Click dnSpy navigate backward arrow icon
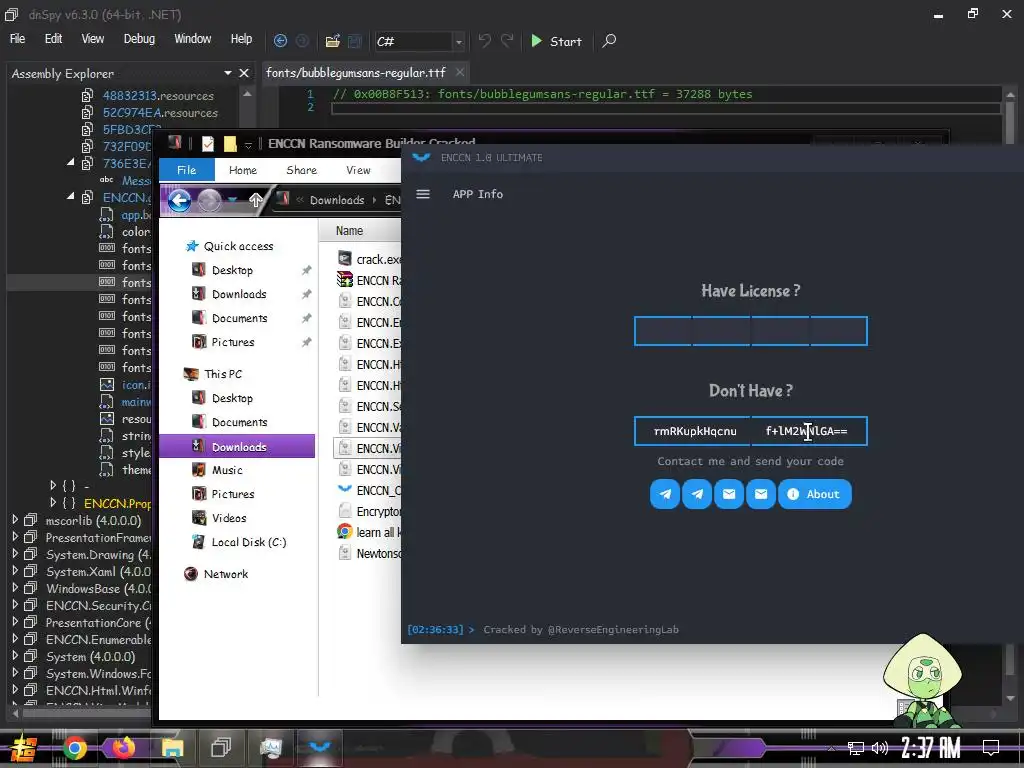1024x768 pixels. 280,41
